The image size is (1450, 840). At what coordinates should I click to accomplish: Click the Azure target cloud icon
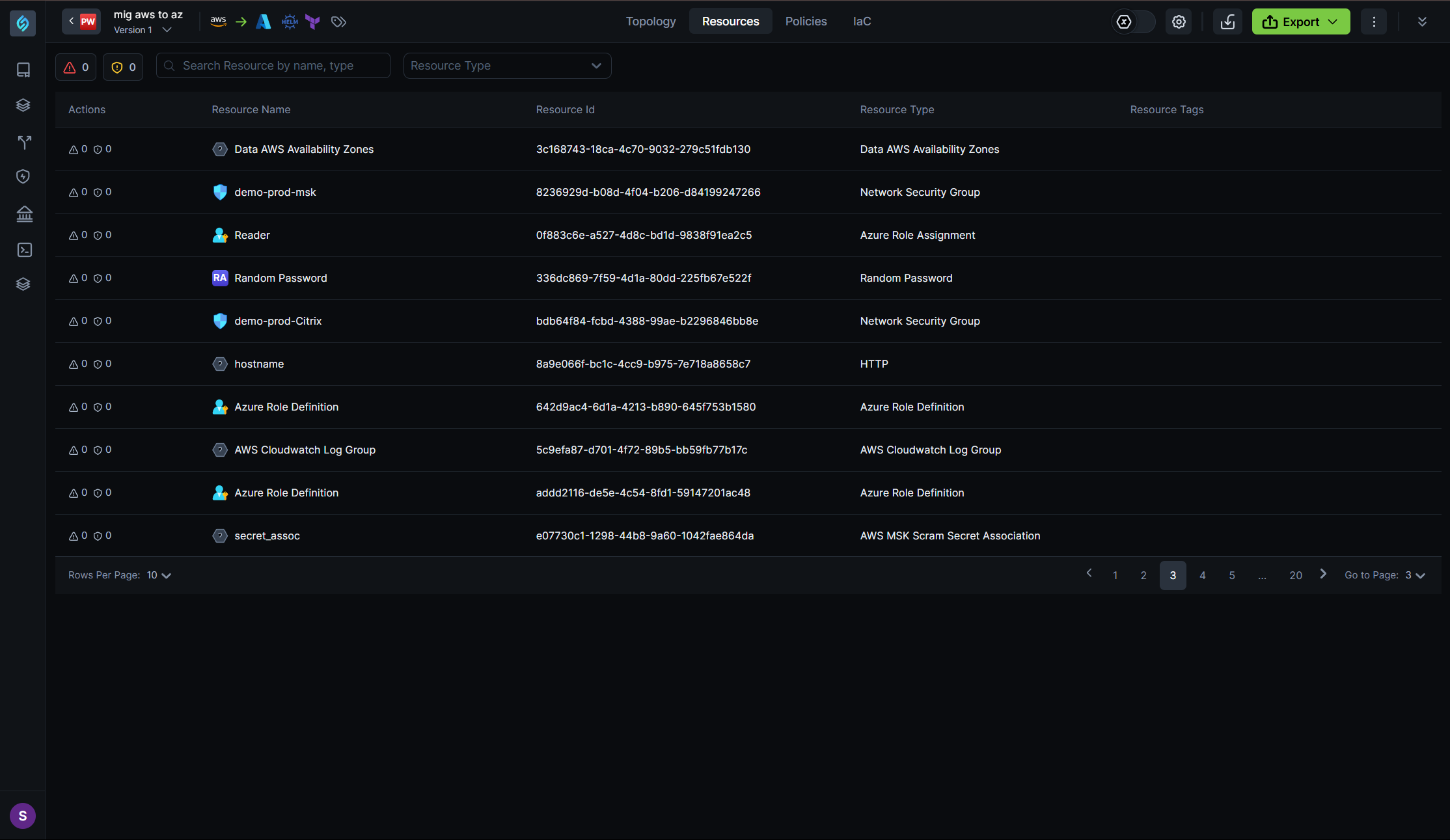[x=264, y=21]
